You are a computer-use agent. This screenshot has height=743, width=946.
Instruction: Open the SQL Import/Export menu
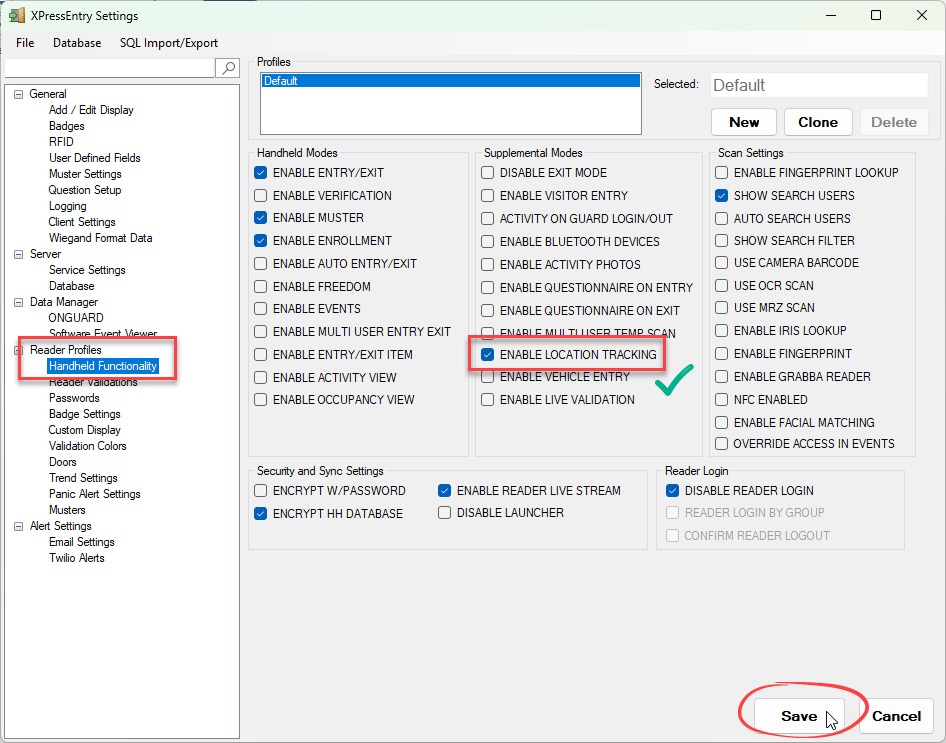tap(169, 43)
